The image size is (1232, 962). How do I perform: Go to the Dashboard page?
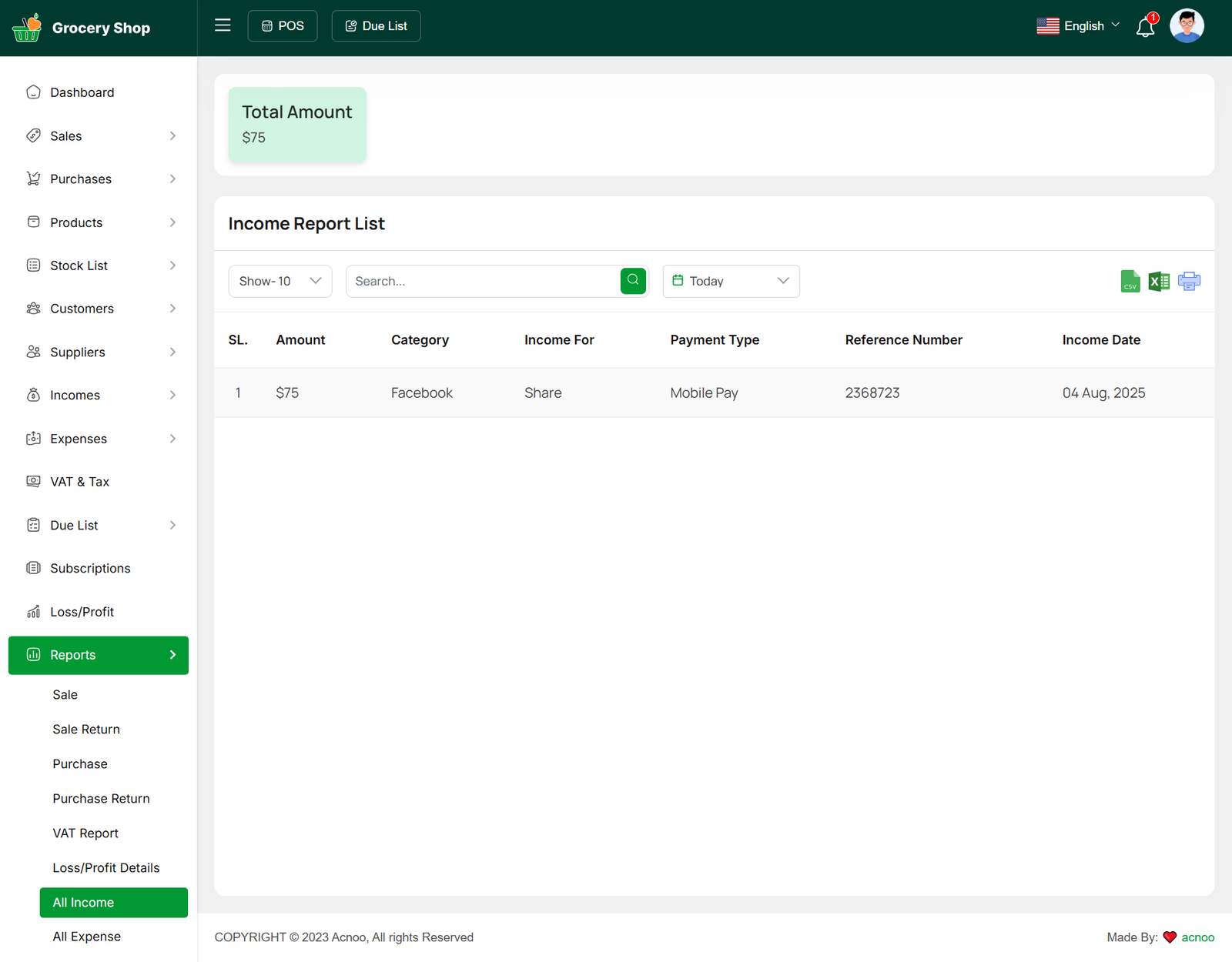82,92
